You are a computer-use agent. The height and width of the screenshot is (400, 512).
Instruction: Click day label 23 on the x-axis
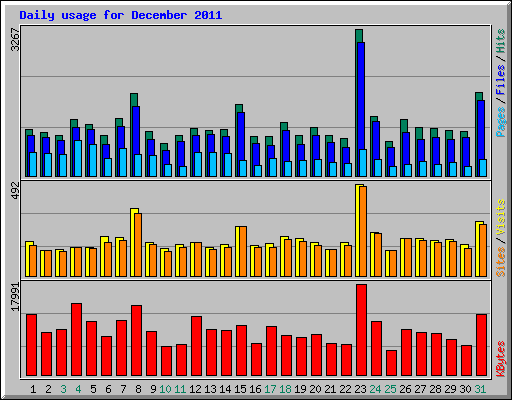click(x=360, y=389)
